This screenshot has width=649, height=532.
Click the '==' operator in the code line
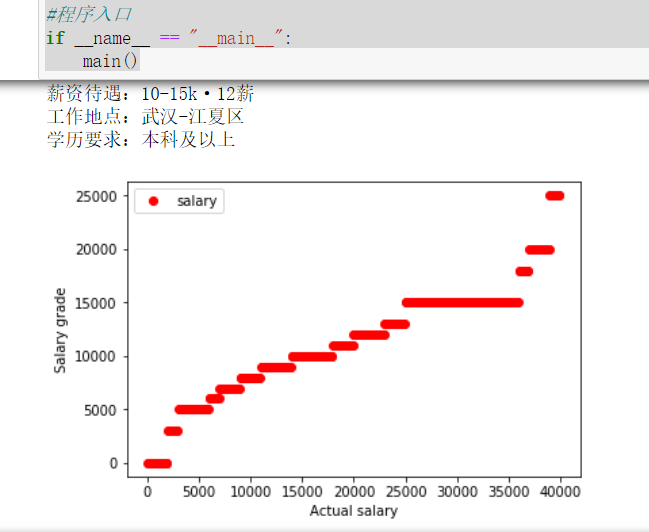[x=169, y=37]
